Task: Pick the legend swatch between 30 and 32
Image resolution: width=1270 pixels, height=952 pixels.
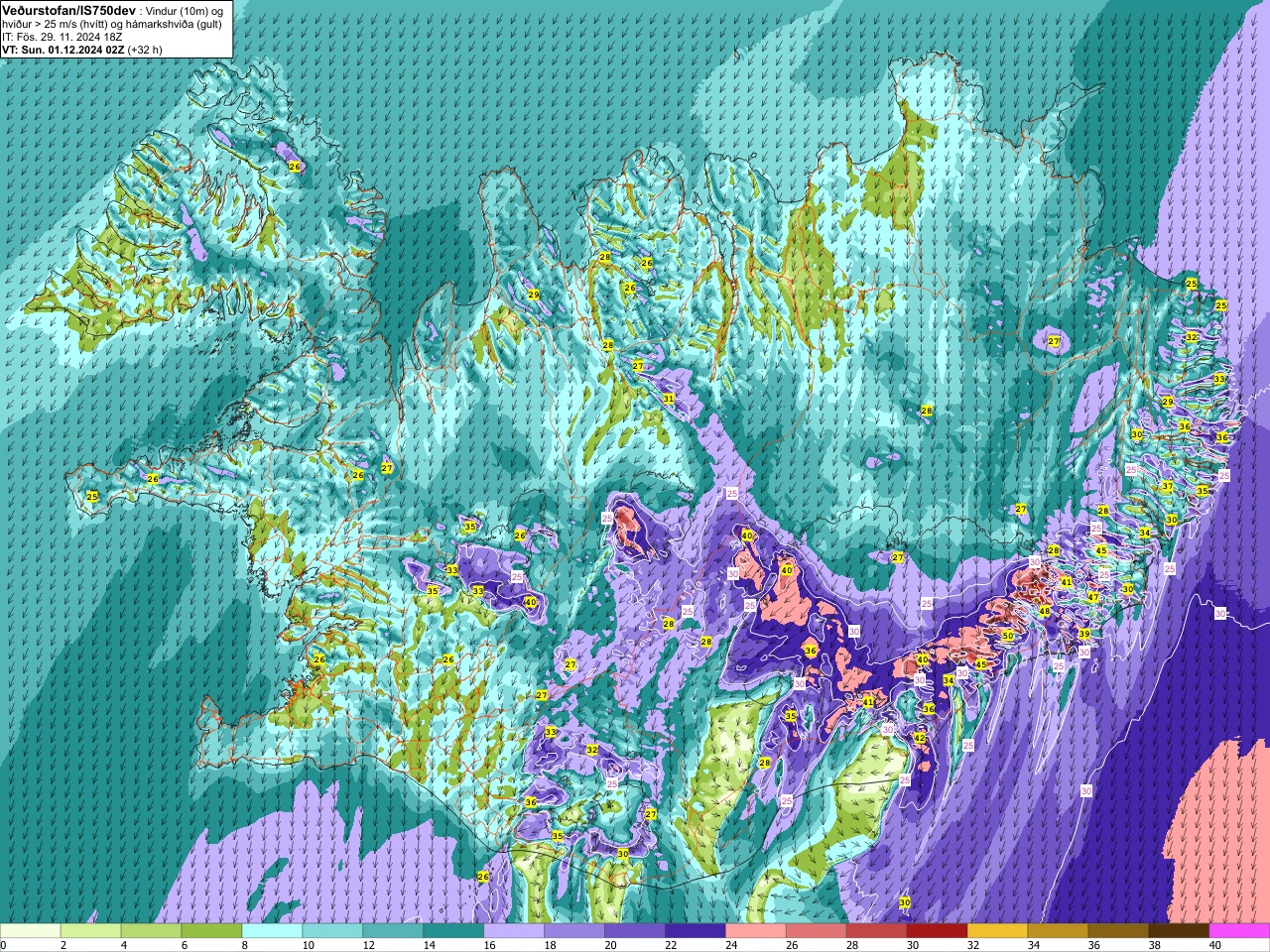Action: pos(938,930)
